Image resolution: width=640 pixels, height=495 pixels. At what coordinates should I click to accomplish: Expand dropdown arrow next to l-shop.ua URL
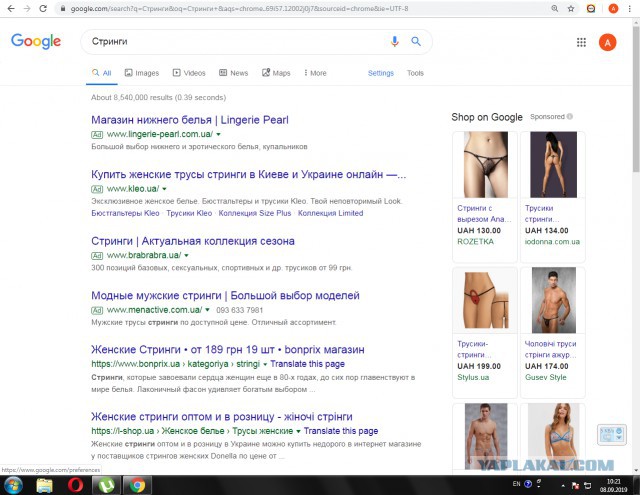pos(298,431)
